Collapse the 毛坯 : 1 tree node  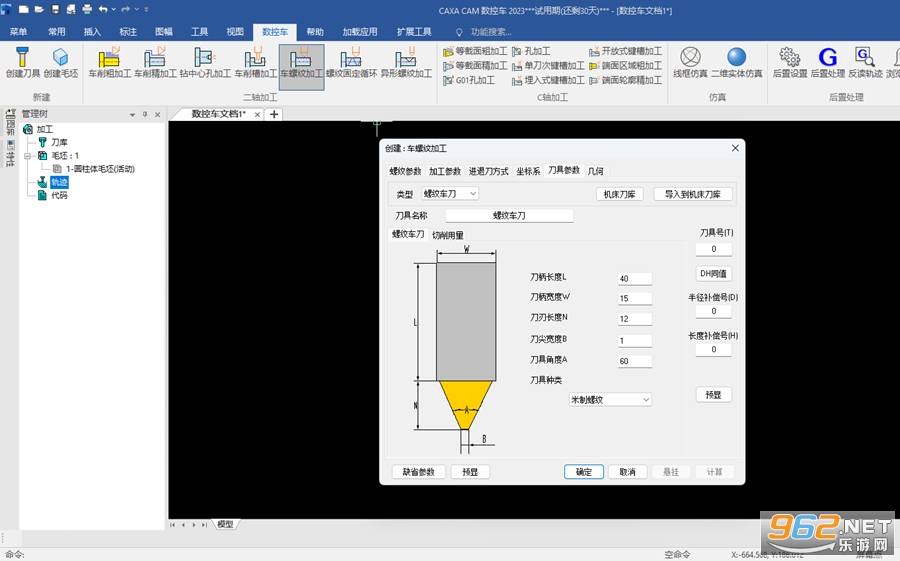click(x=27, y=156)
